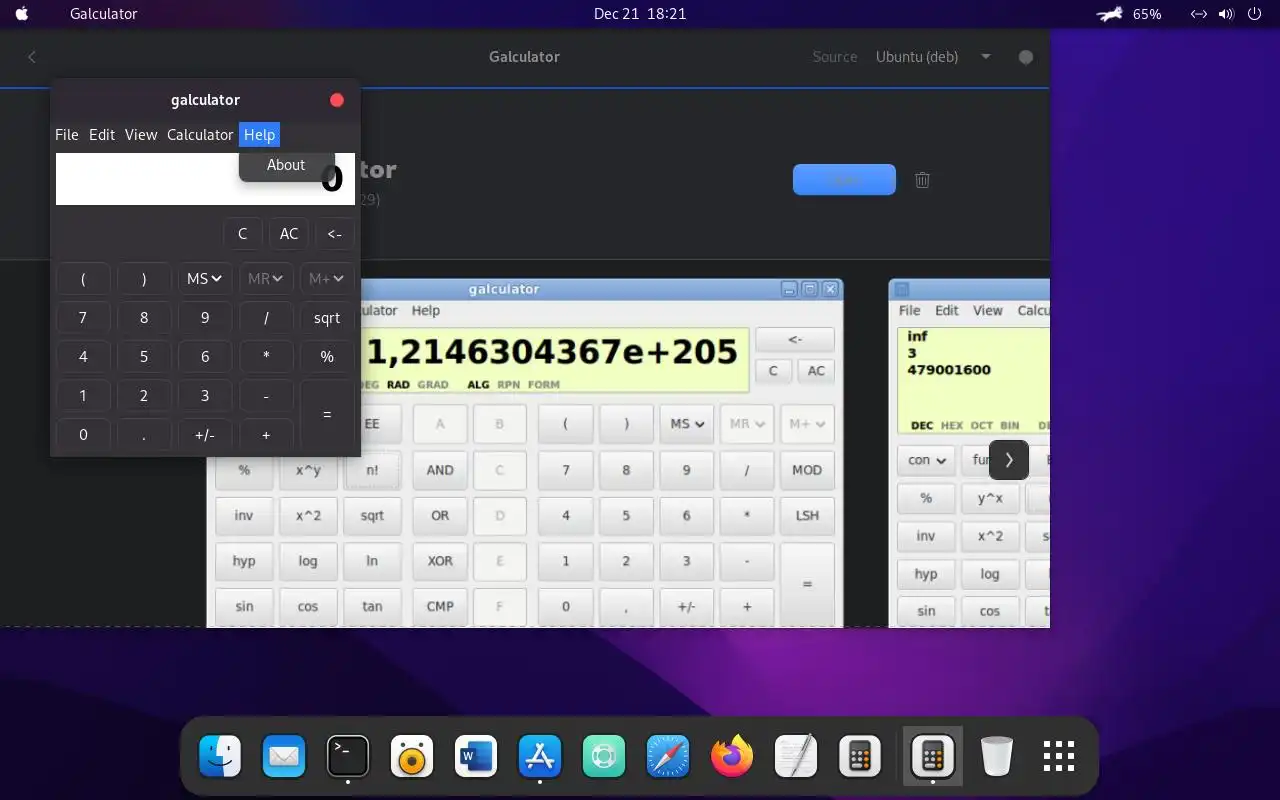
Task: Click the <- backspace button
Action: pos(335,234)
